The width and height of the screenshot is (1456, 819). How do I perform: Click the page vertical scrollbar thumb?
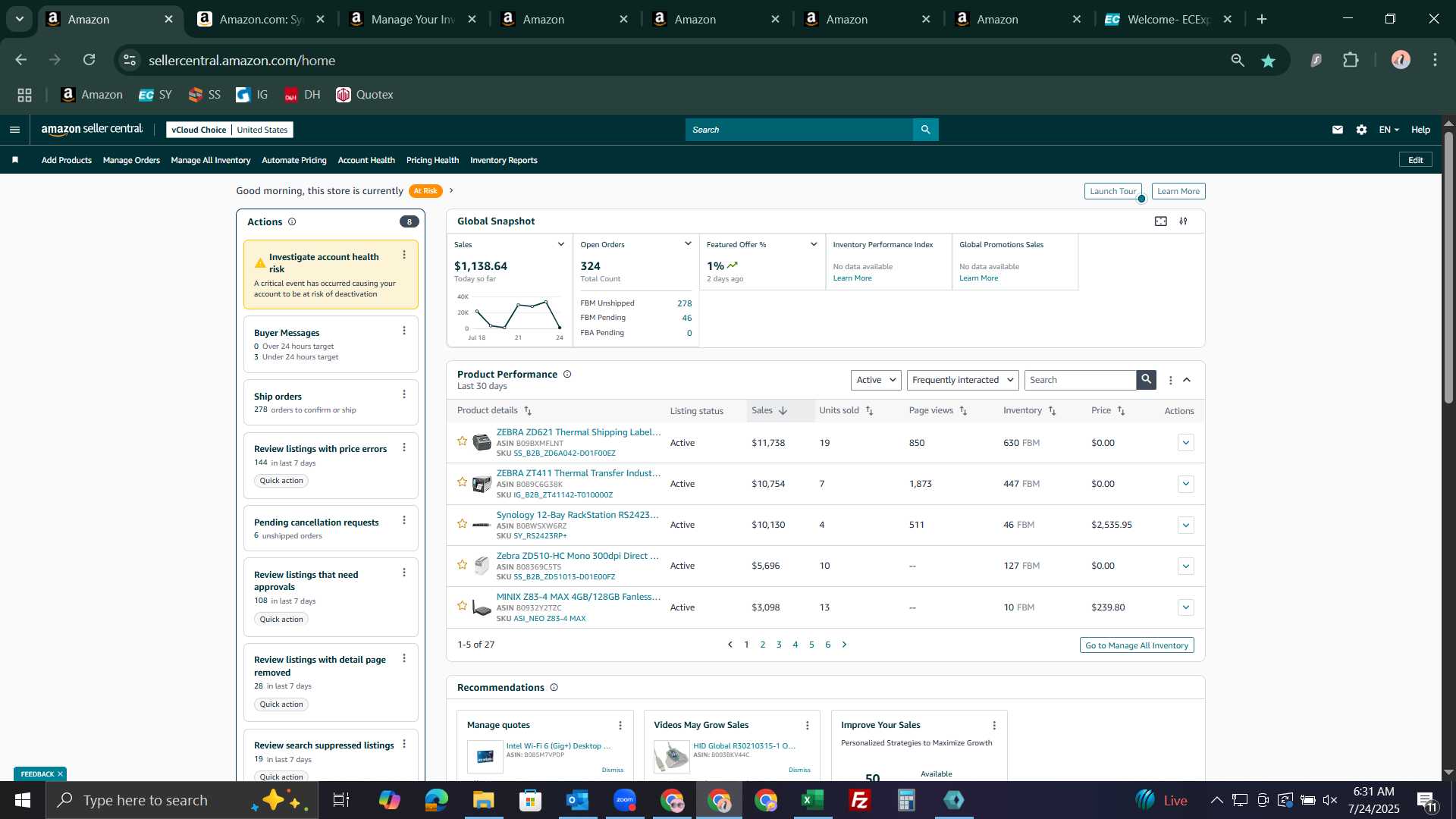[1448, 267]
